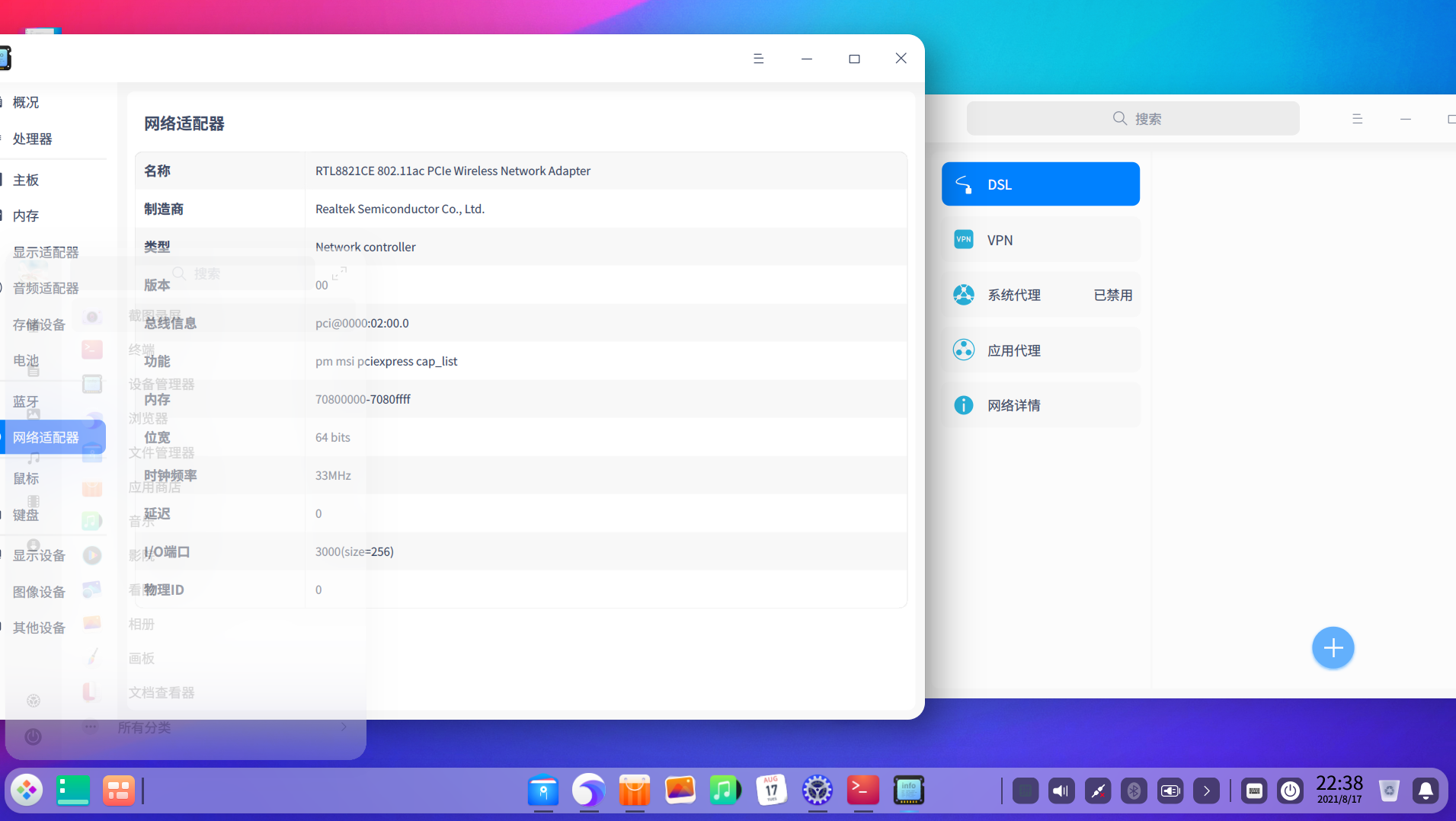Click the Bluetooth tray icon
The height and width of the screenshot is (821, 1456).
point(1134,791)
